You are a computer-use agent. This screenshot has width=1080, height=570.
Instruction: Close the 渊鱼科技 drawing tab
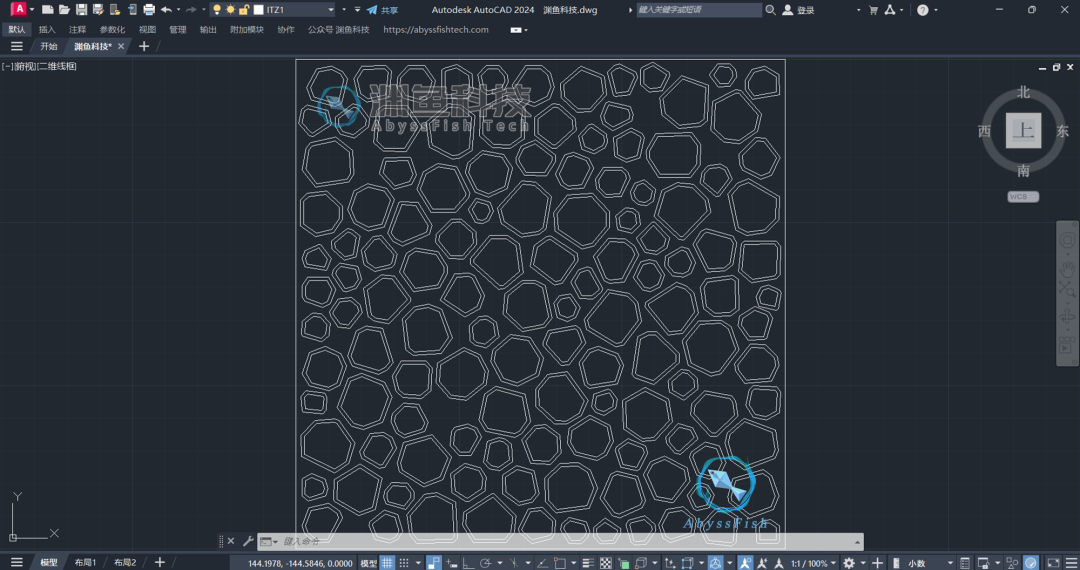(121, 46)
